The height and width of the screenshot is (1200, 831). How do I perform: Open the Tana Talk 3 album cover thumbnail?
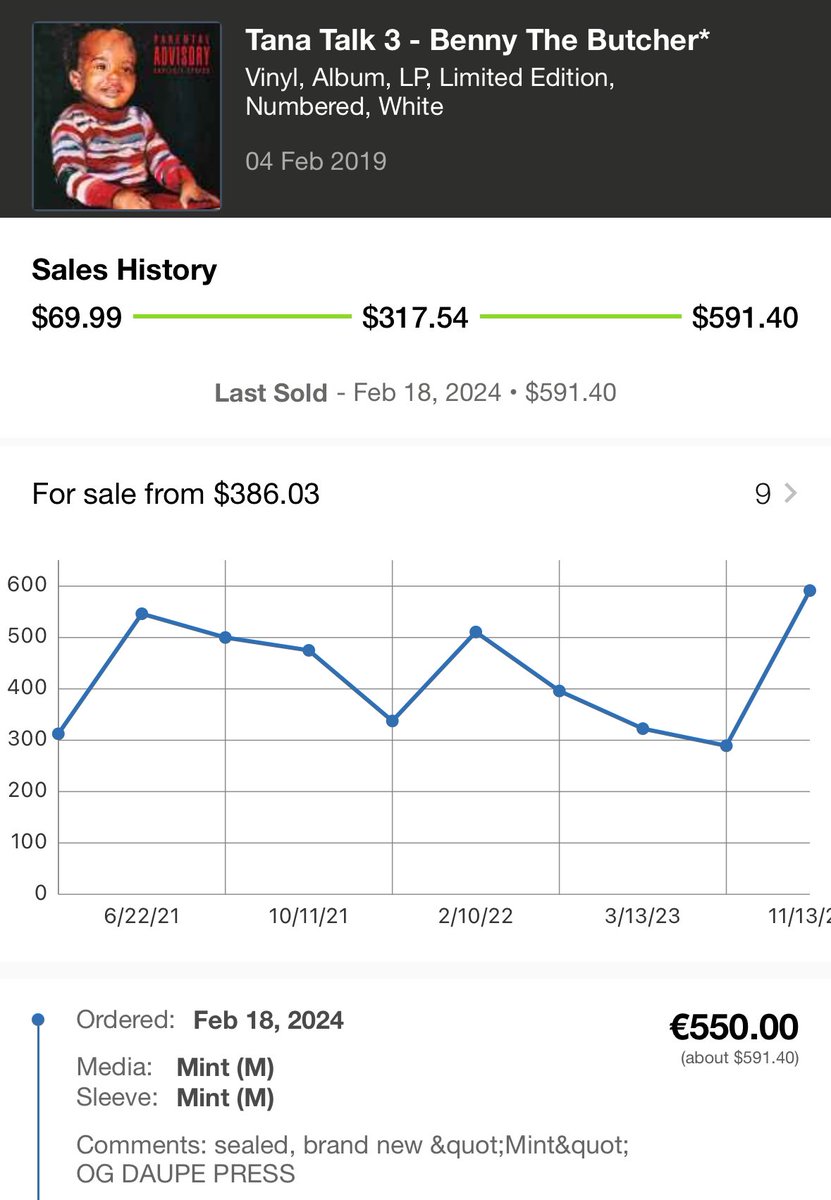(126, 116)
